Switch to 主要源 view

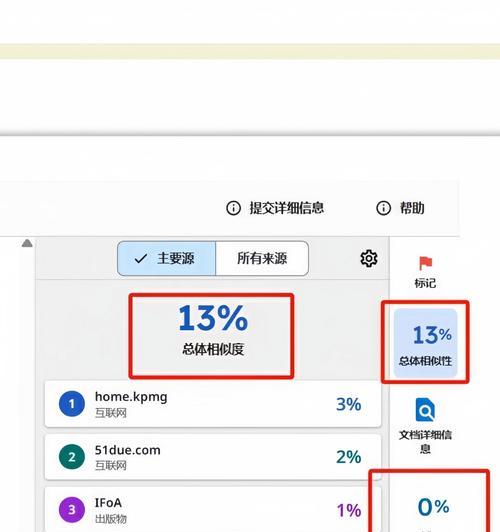click(167, 259)
